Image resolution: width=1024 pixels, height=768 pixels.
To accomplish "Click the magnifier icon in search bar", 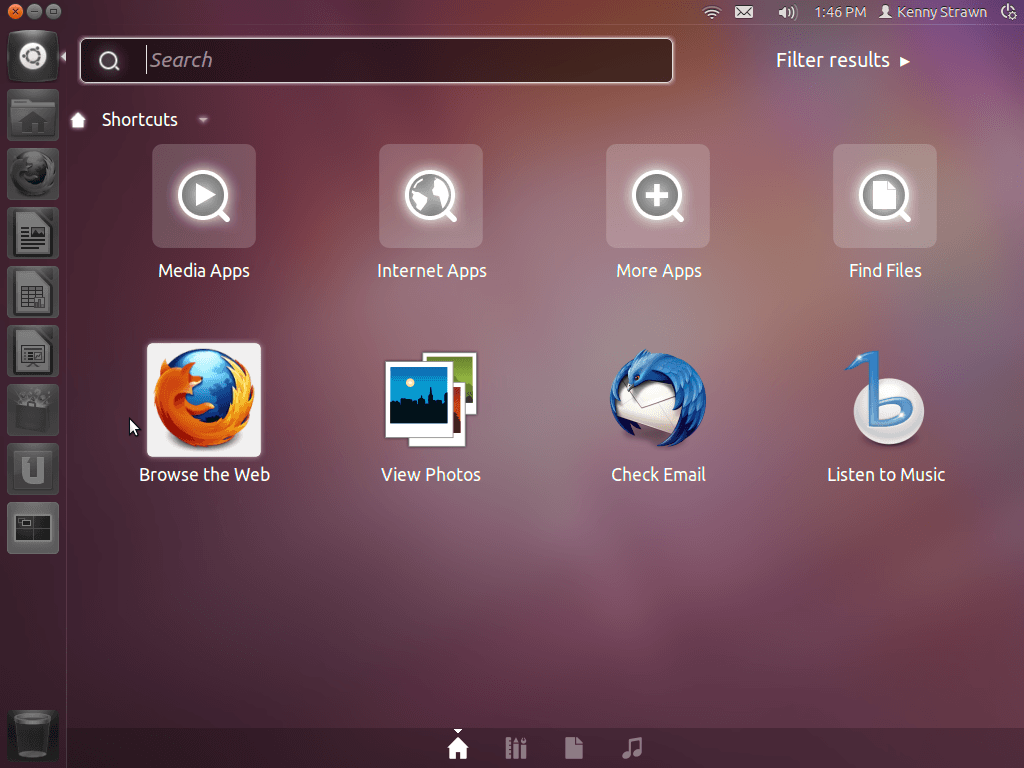I will click(x=109, y=61).
